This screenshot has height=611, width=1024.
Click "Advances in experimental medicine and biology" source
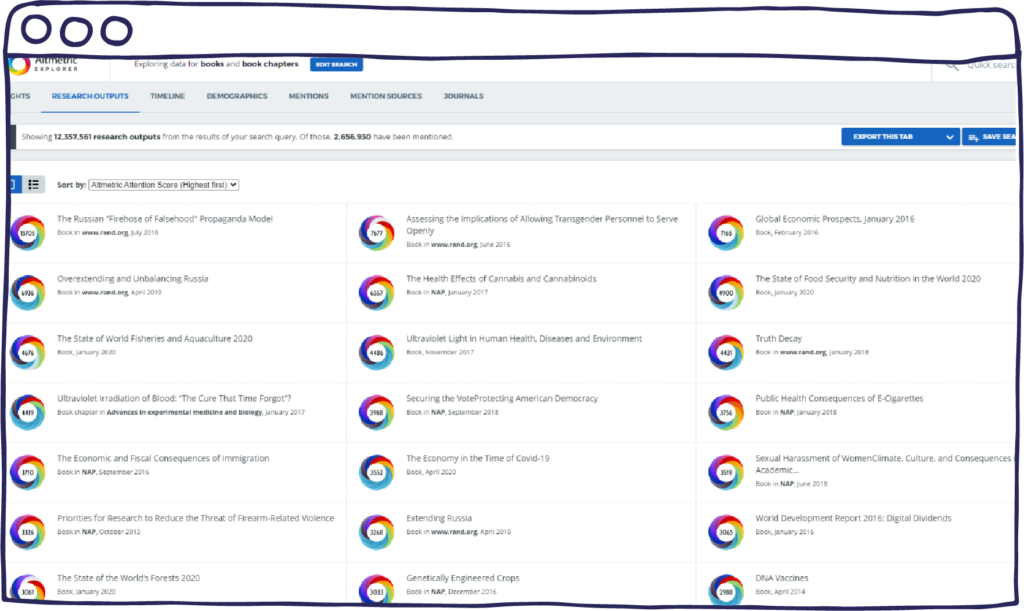tap(184, 413)
